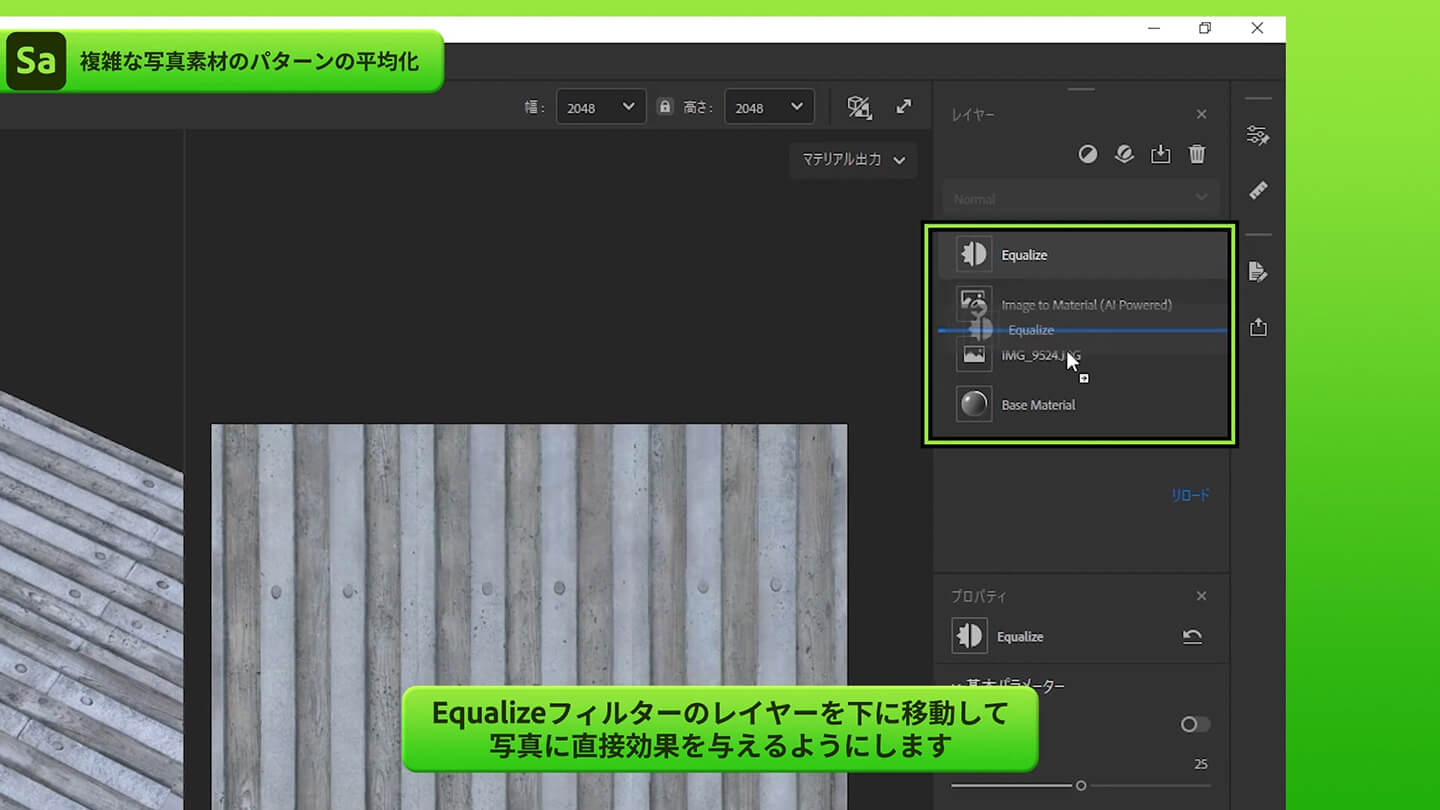The image size is (1440, 810).
Task: Open the settings sliders icon in right sidebar
Action: coord(1258,136)
